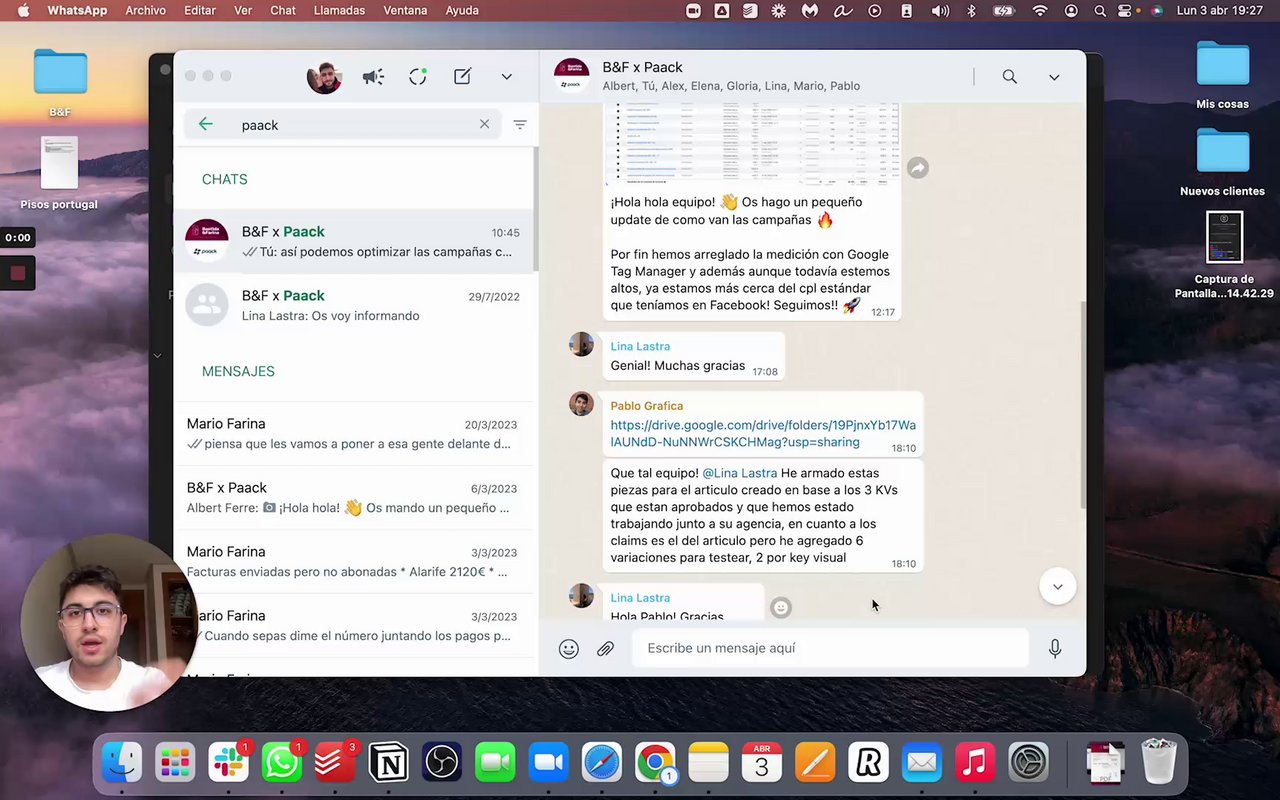This screenshot has width=1280, height=800.
Task: Open OBS from the dock
Action: tap(442, 763)
